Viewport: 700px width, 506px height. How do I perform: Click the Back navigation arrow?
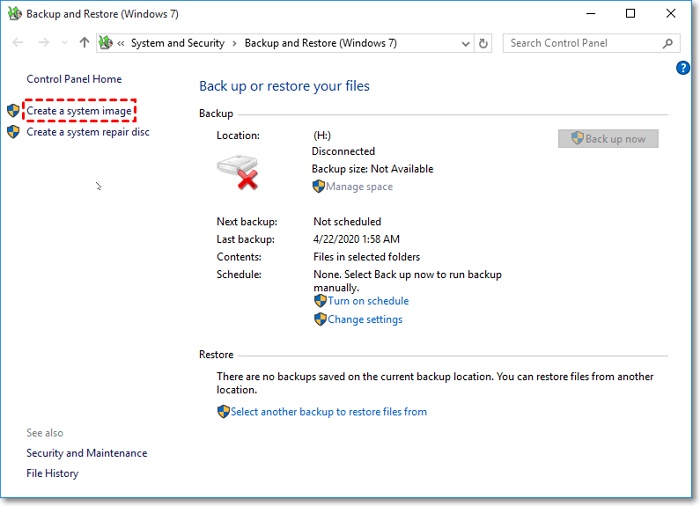coord(18,43)
